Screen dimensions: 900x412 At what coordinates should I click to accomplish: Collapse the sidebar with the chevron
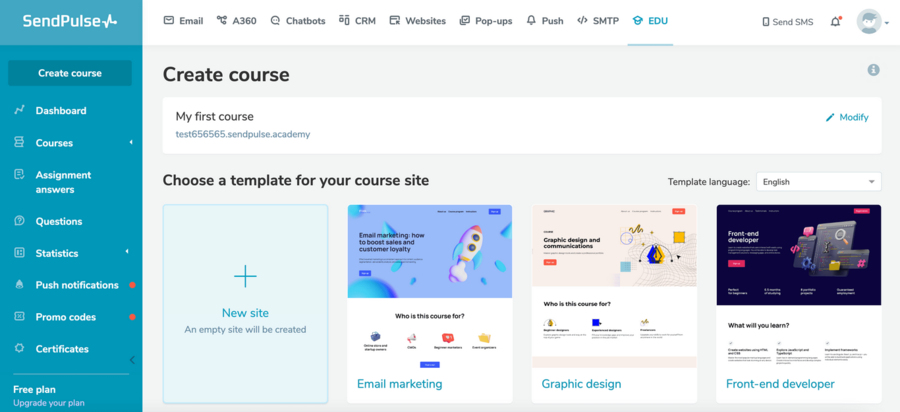coord(132,360)
